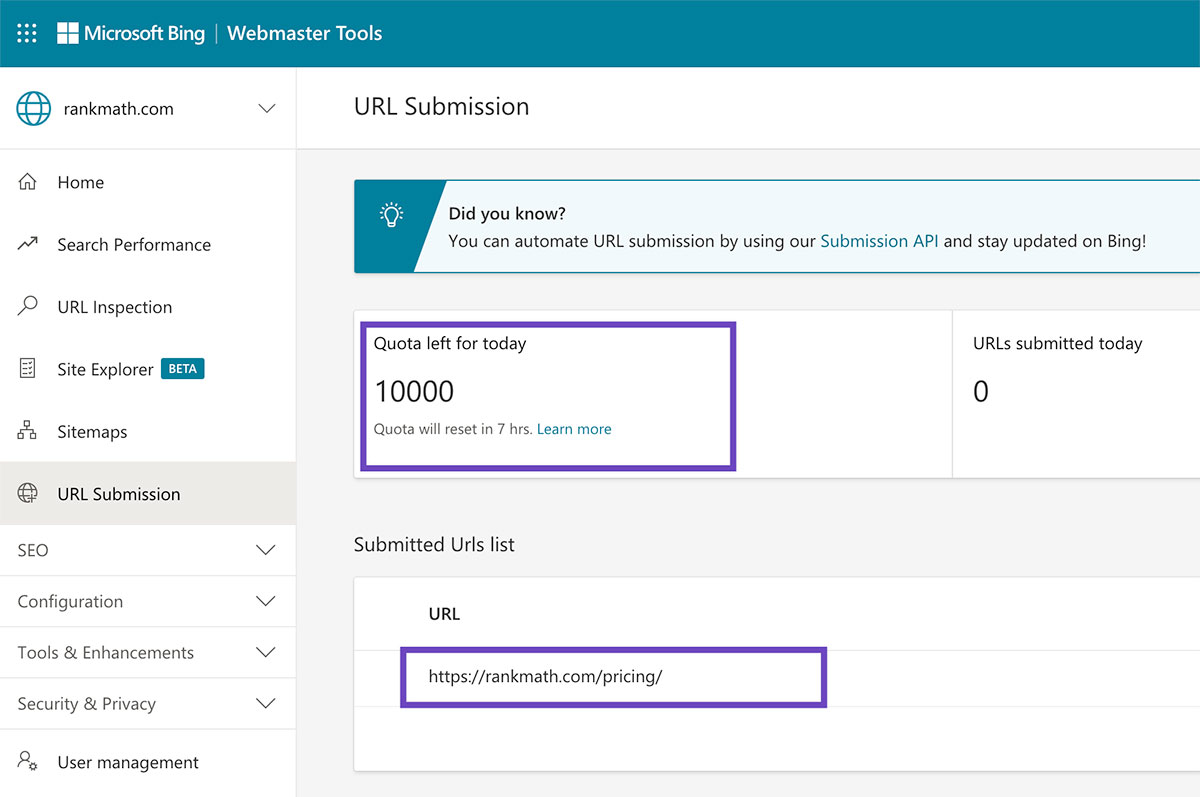Click the User management person icon
The height and width of the screenshot is (797, 1200).
(28, 762)
